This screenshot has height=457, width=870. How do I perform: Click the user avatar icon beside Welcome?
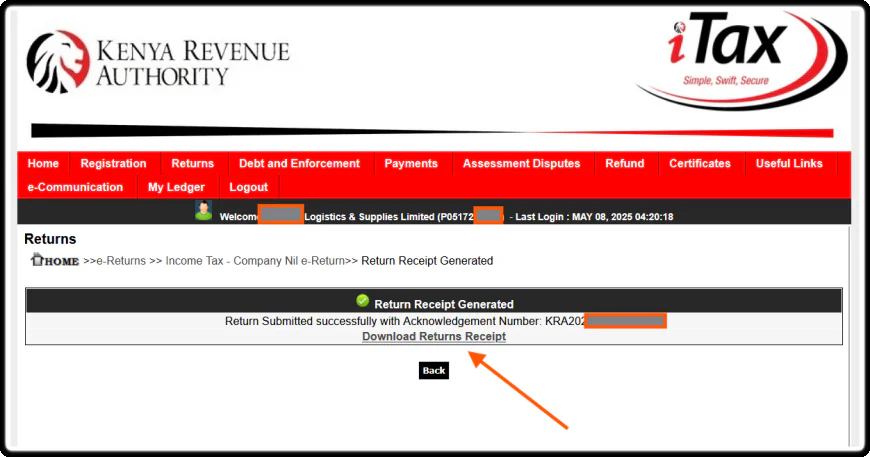(204, 211)
